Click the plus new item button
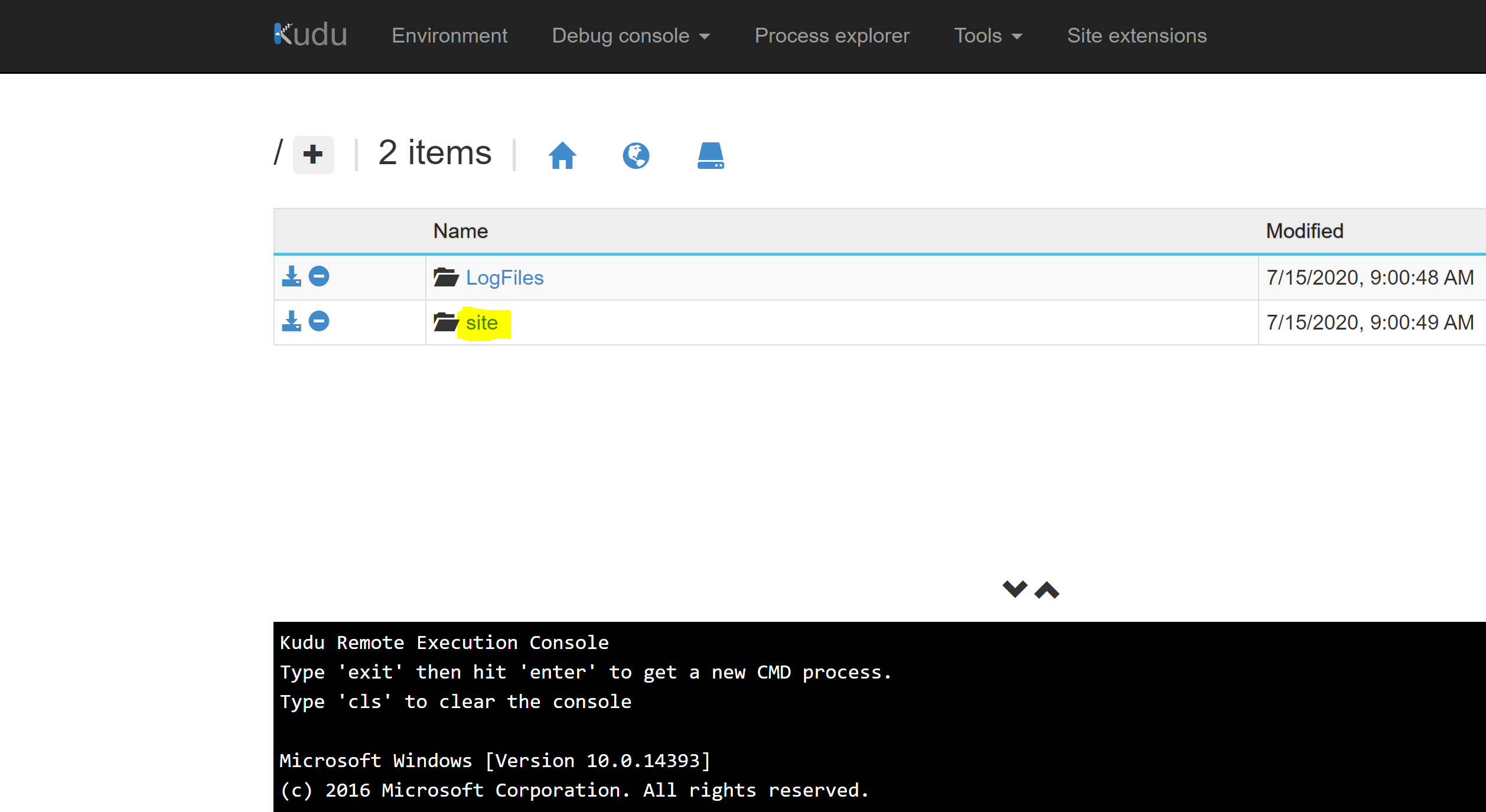 [313, 155]
